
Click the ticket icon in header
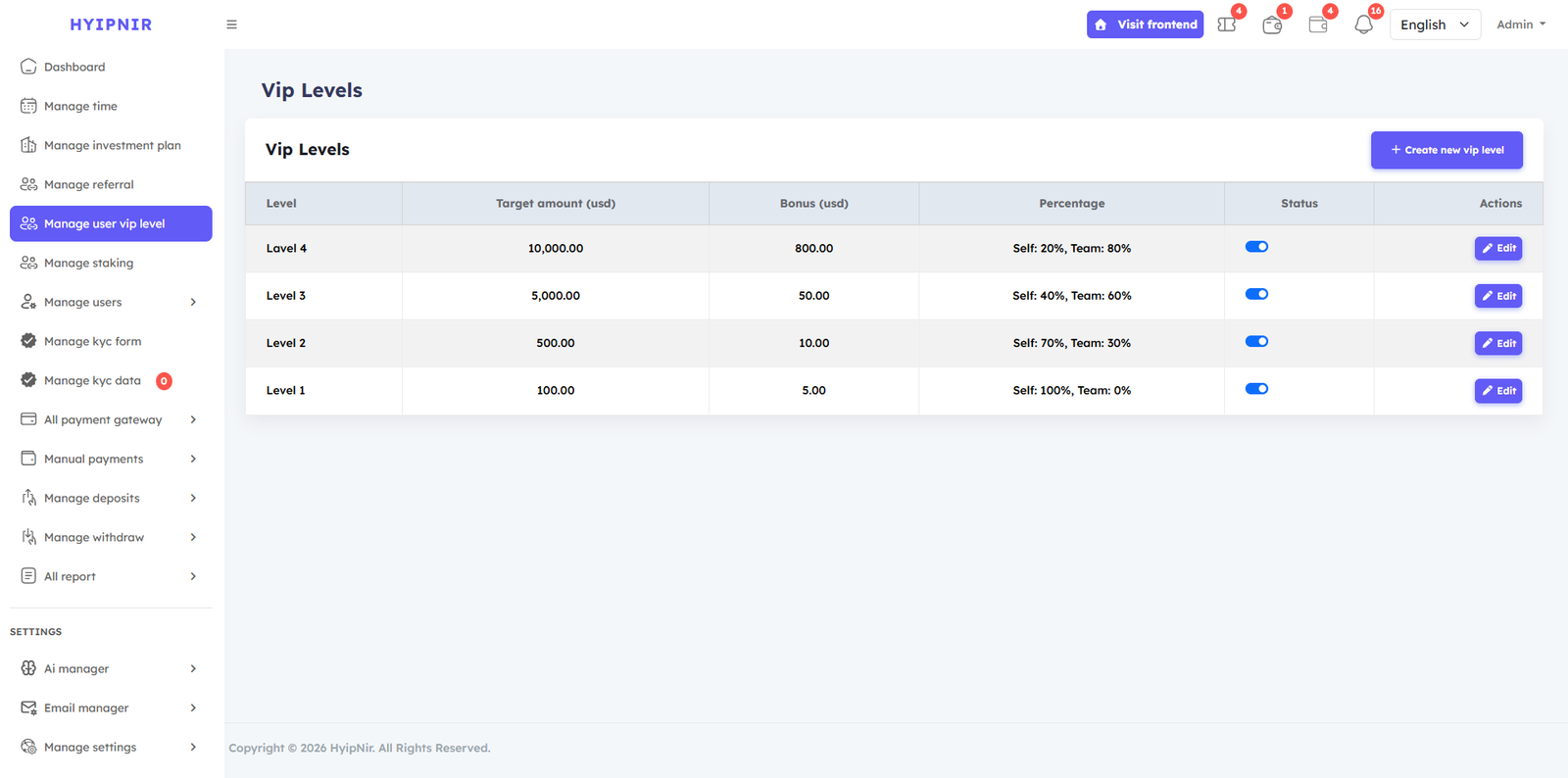coord(1226,24)
